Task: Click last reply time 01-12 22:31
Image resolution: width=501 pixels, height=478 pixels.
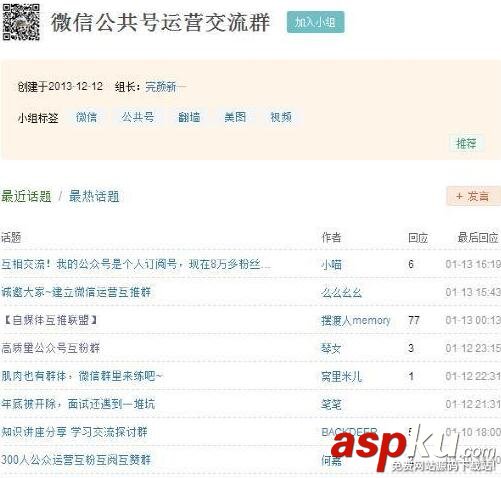Action: coord(473,376)
